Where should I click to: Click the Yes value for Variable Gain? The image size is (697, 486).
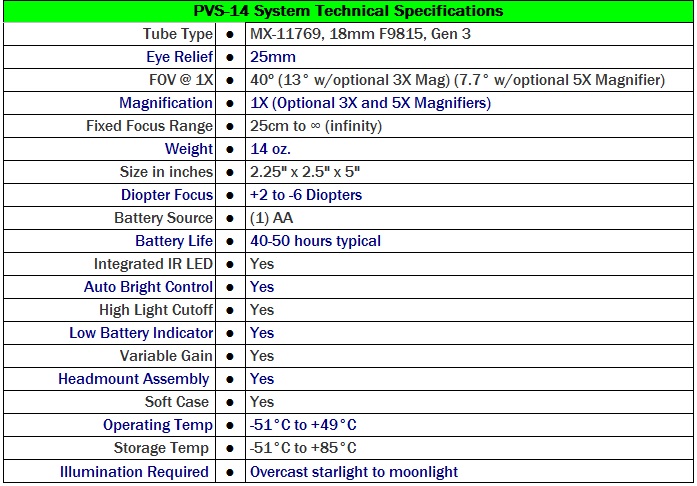coord(262,356)
